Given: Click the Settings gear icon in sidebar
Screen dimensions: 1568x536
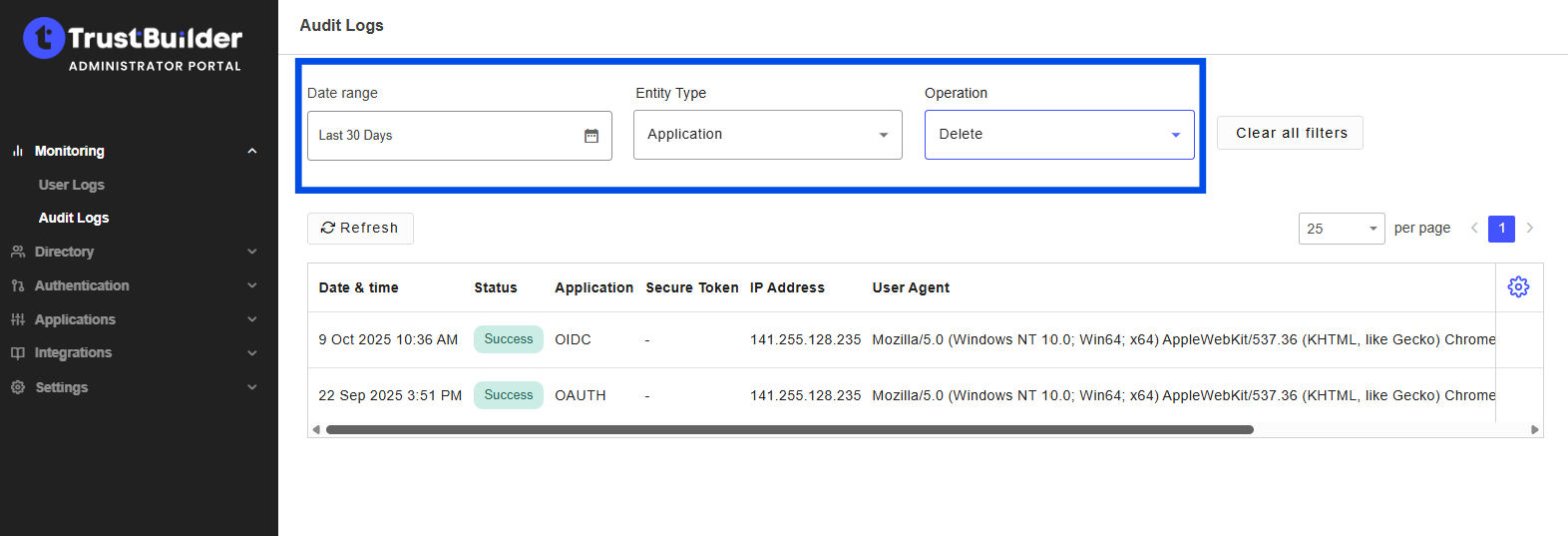Looking at the screenshot, I should (x=18, y=387).
